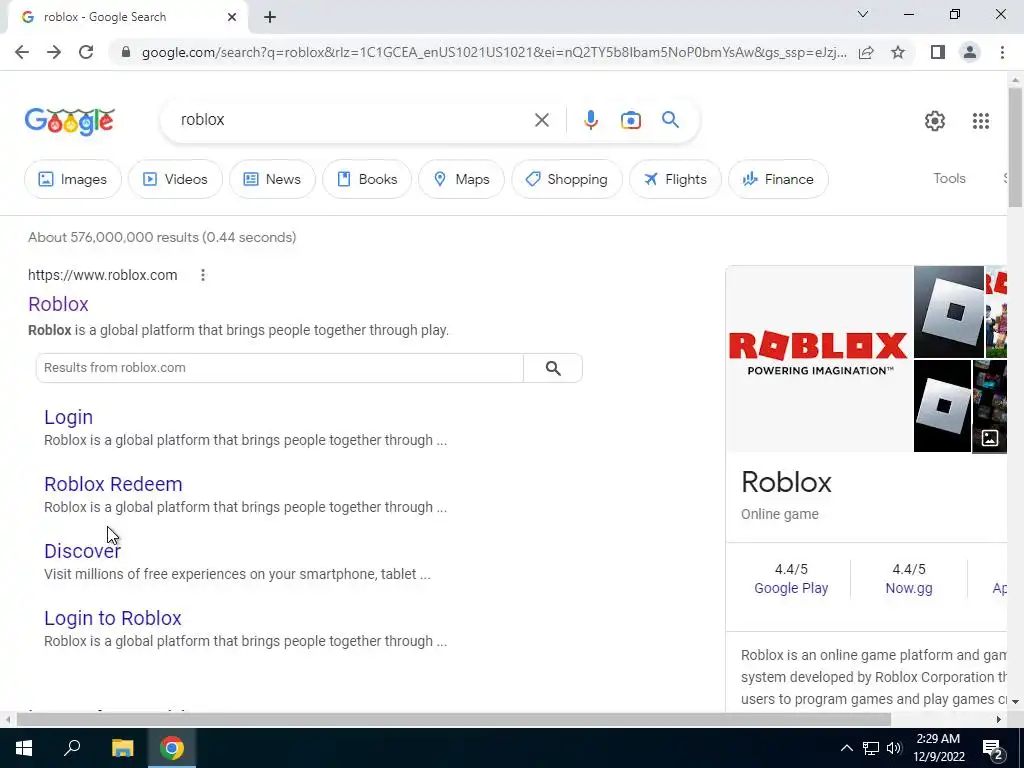This screenshot has height=768, width=1024.
Task: Click the browser forward arrow
Action: tap(54, 52)
